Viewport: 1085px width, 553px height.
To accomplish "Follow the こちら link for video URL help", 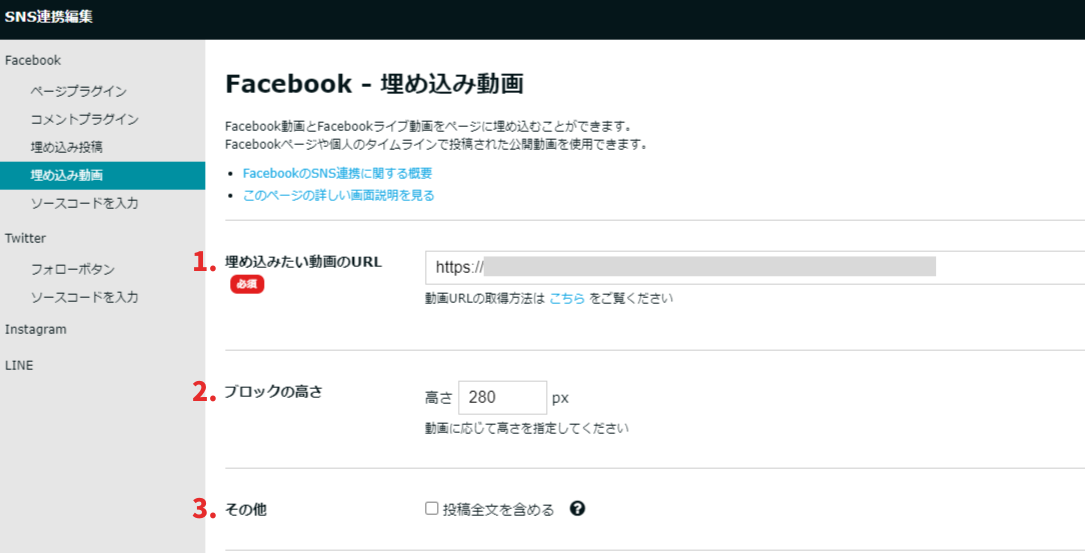I will click(x=567, y=298).
